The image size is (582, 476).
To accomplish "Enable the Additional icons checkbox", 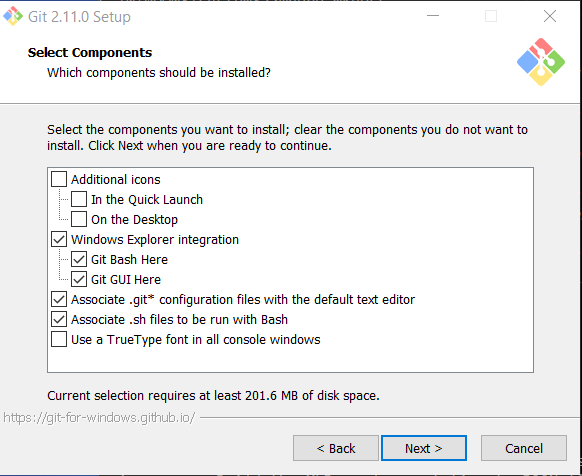I will [x=59, y=179].
